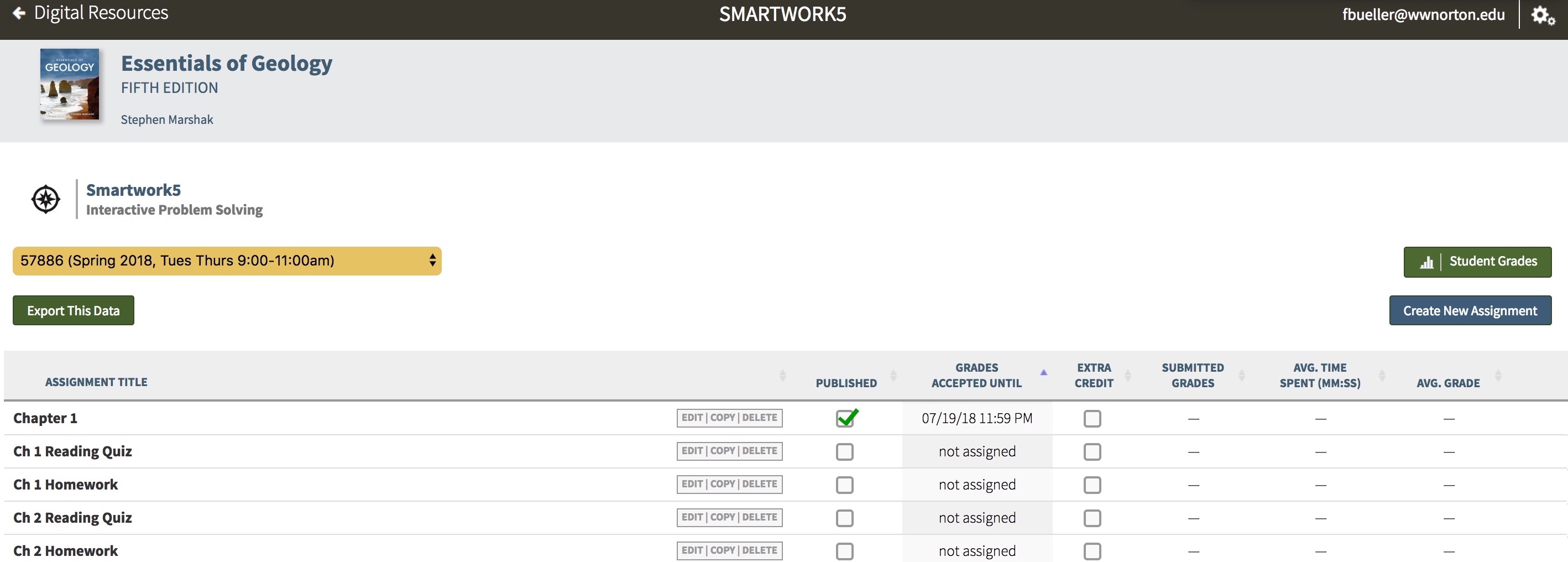Publish the Ch 1 Homework assignment

click(844, 485)
